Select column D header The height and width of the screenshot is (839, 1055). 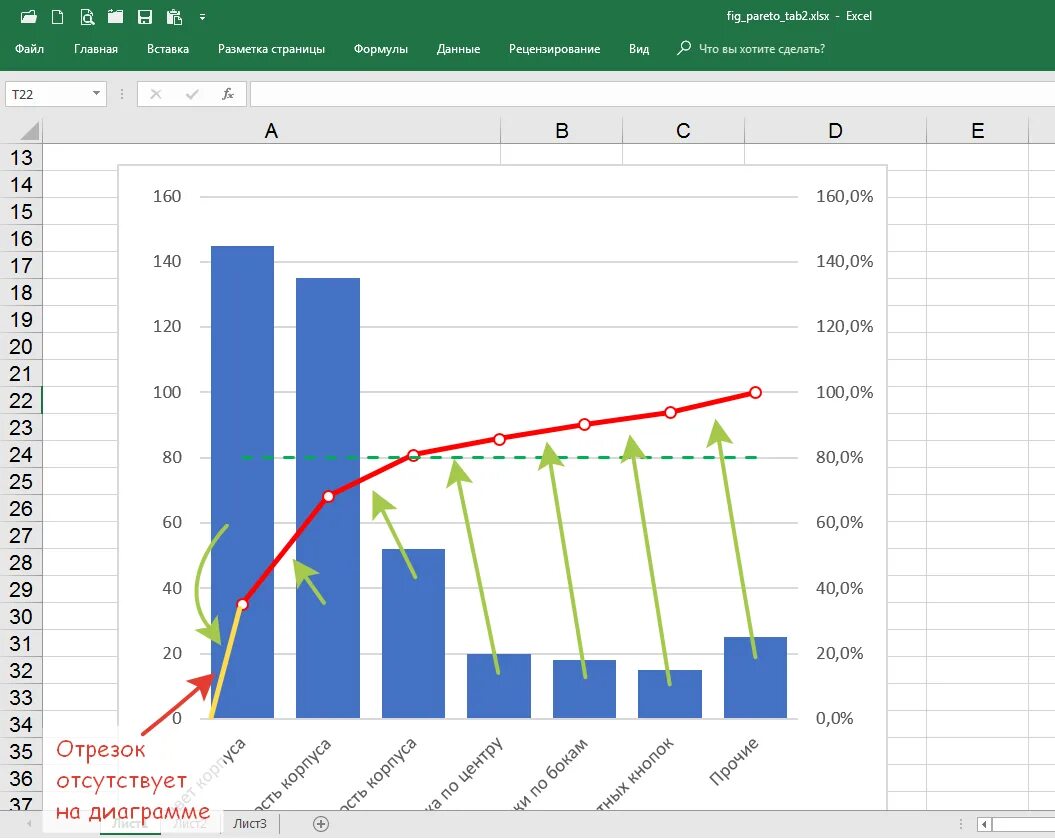[835, 131]
